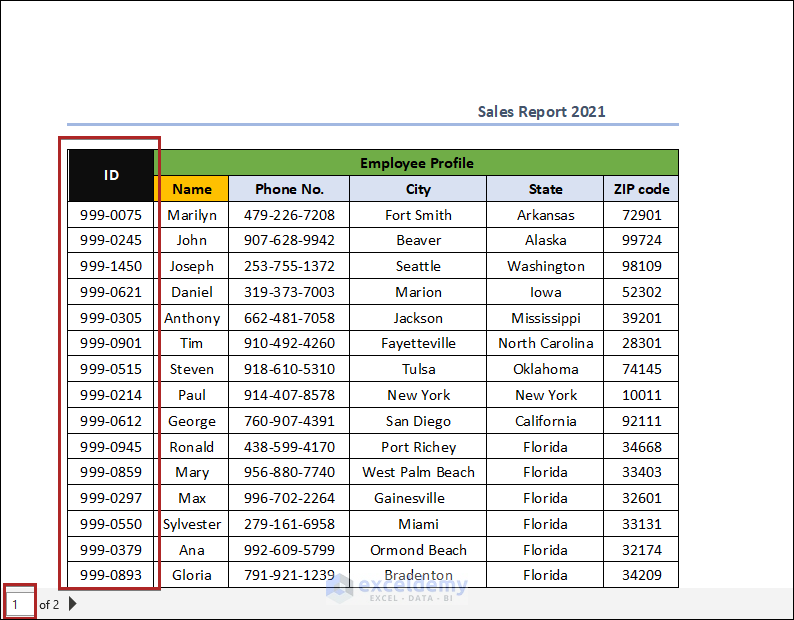Click ID cell 999-0612

(111, 420)
